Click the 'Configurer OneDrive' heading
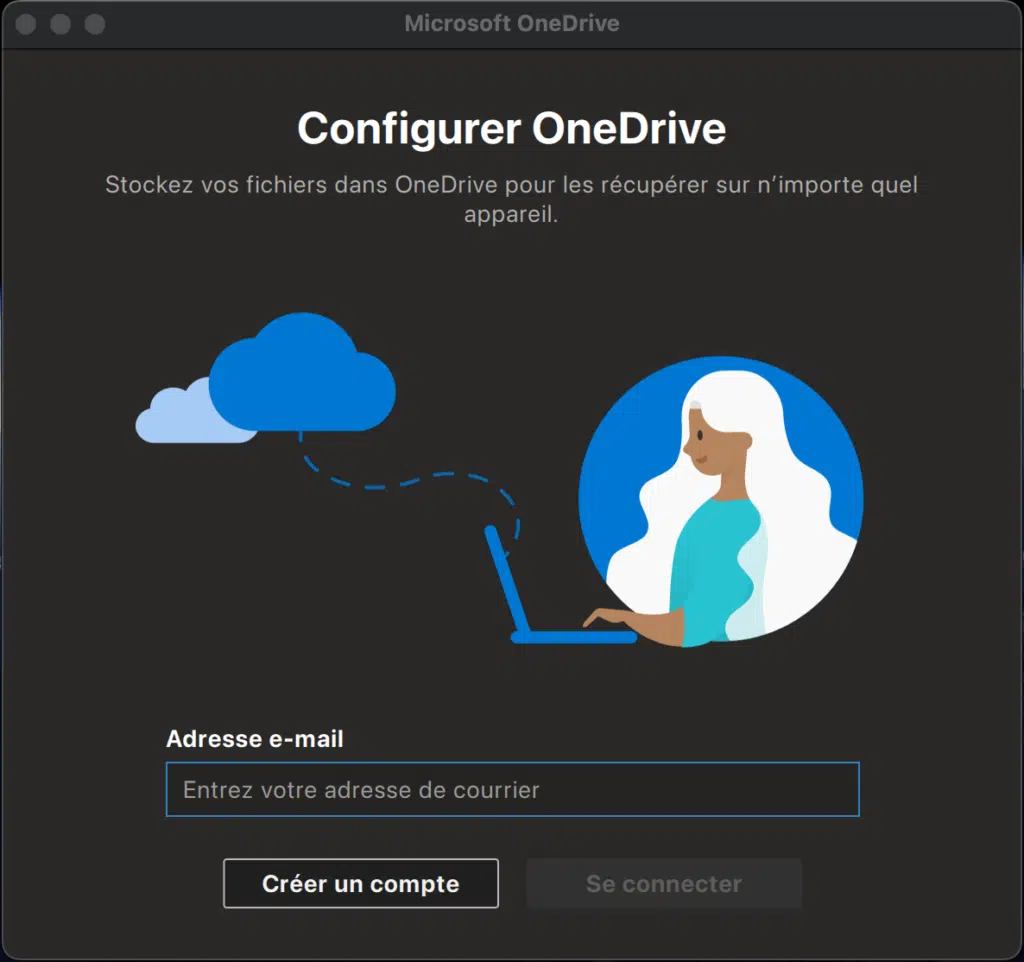1024x962 pixels. 511,129
